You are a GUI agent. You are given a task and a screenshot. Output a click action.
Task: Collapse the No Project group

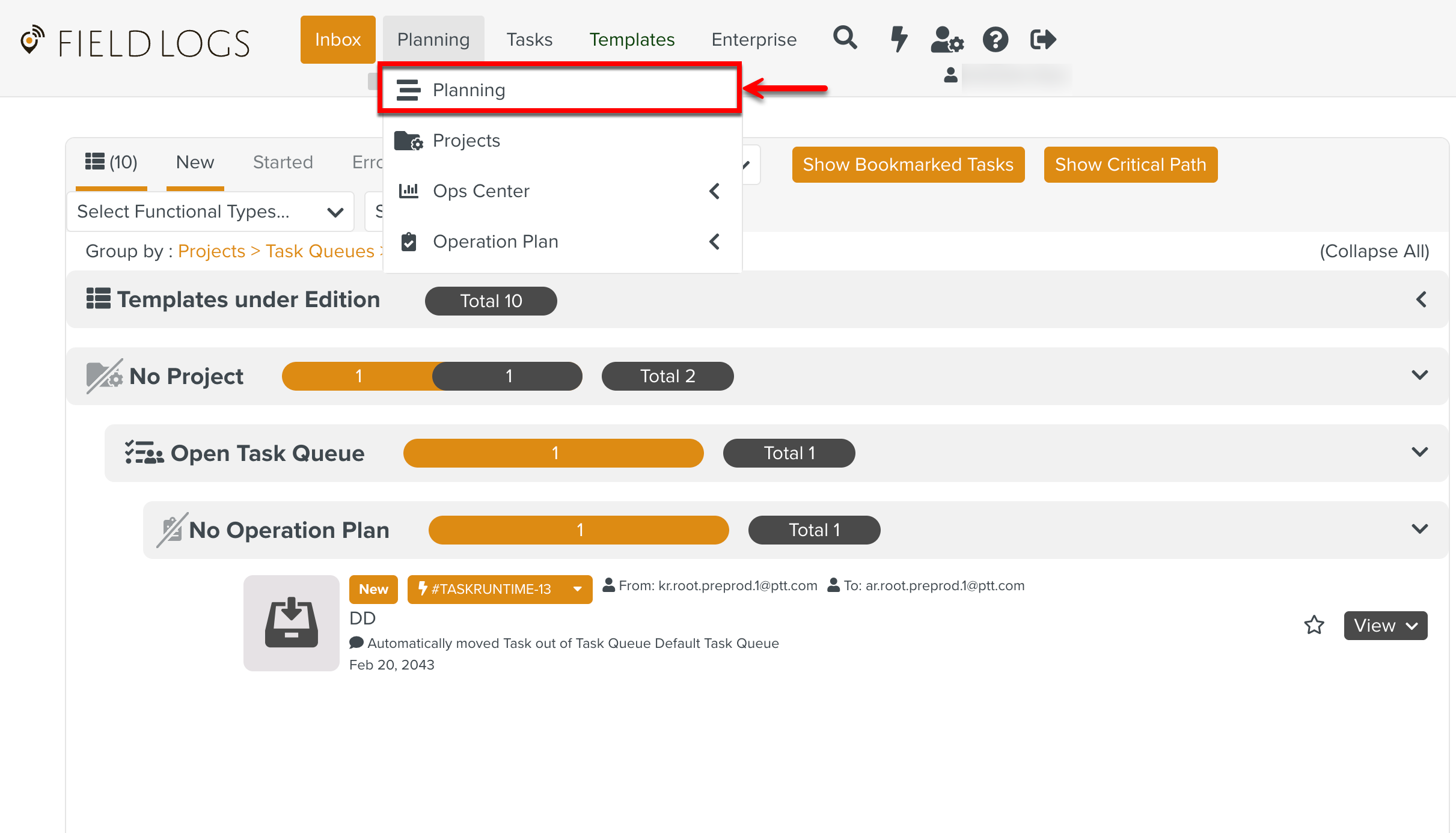1419,376
